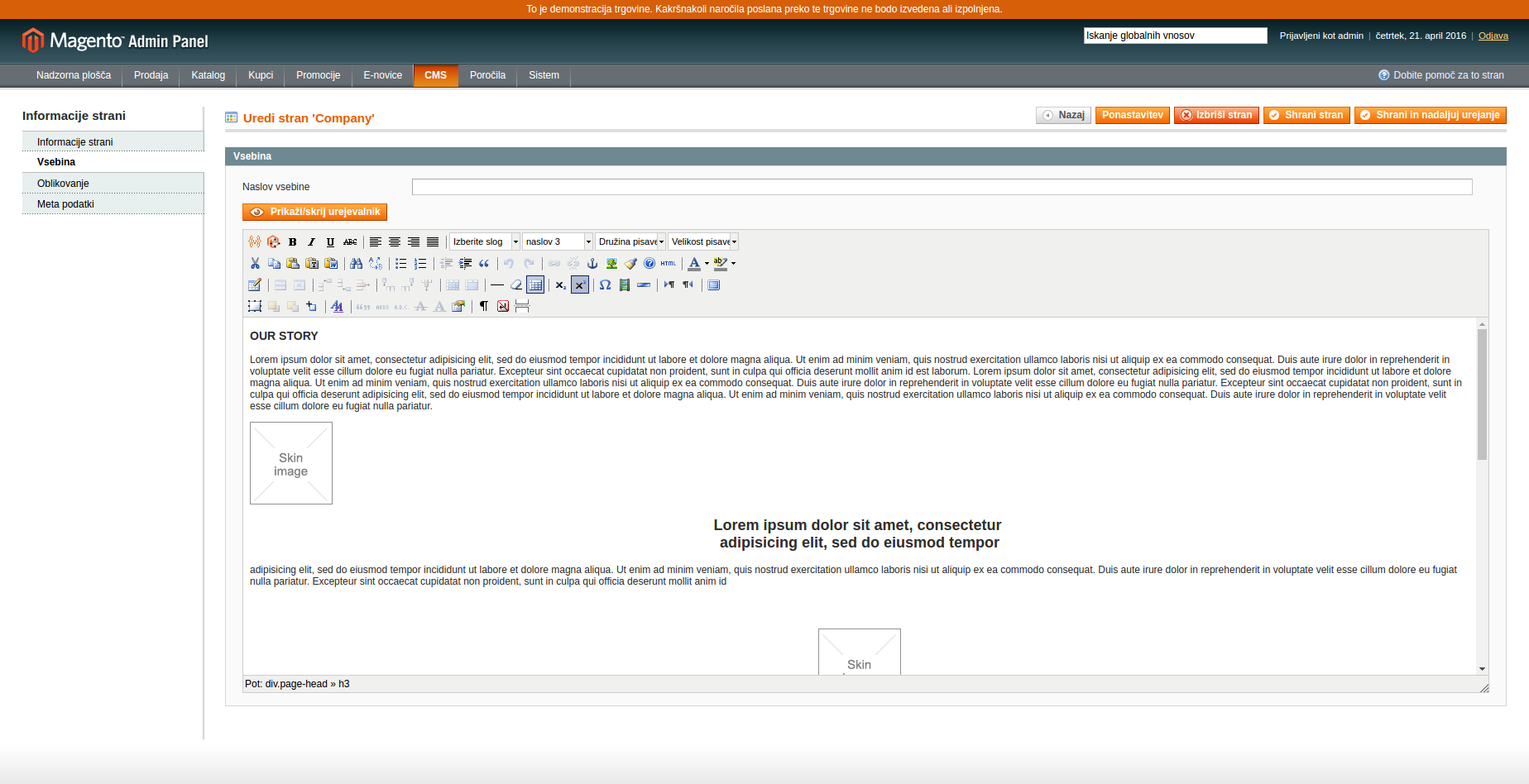Switch to Oblikovanje tab

pos(113,183)
